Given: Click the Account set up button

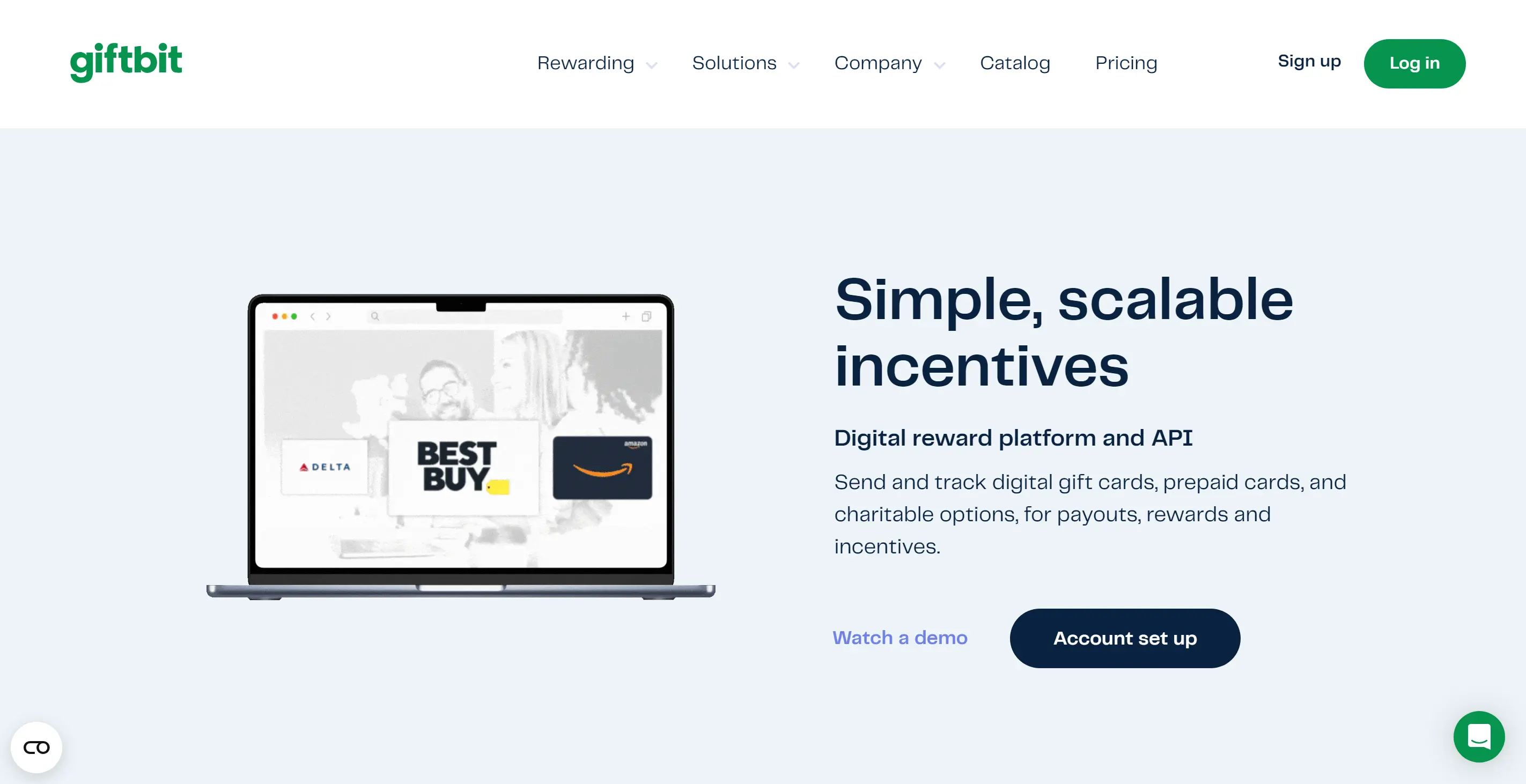Looking at the screenshot, I should [x=1125, y=638].
